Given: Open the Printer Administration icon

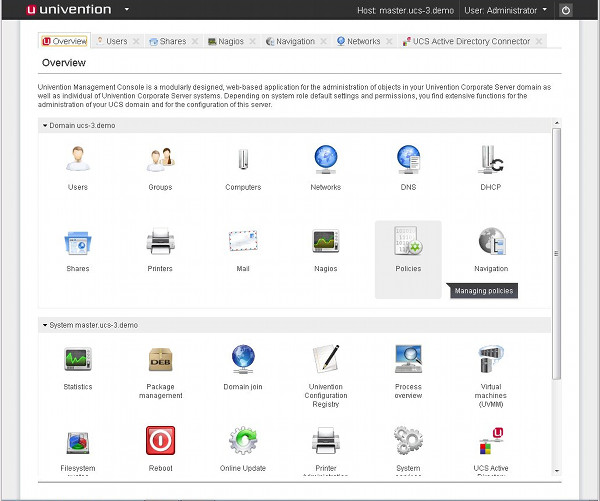Looking at the screenshot, I should 326,441.
